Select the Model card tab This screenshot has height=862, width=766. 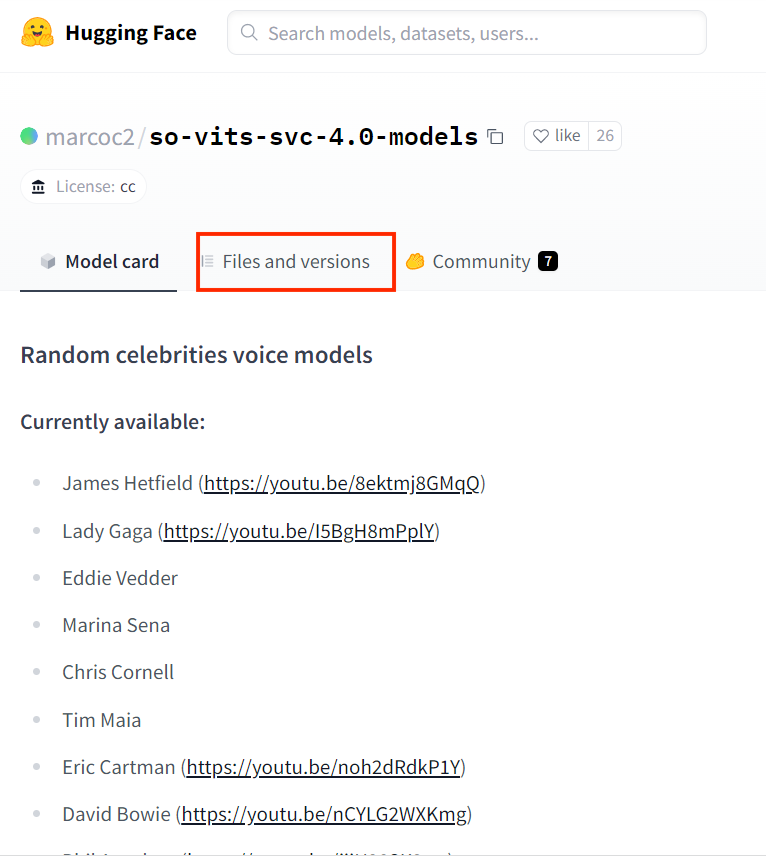coord(111,262)
